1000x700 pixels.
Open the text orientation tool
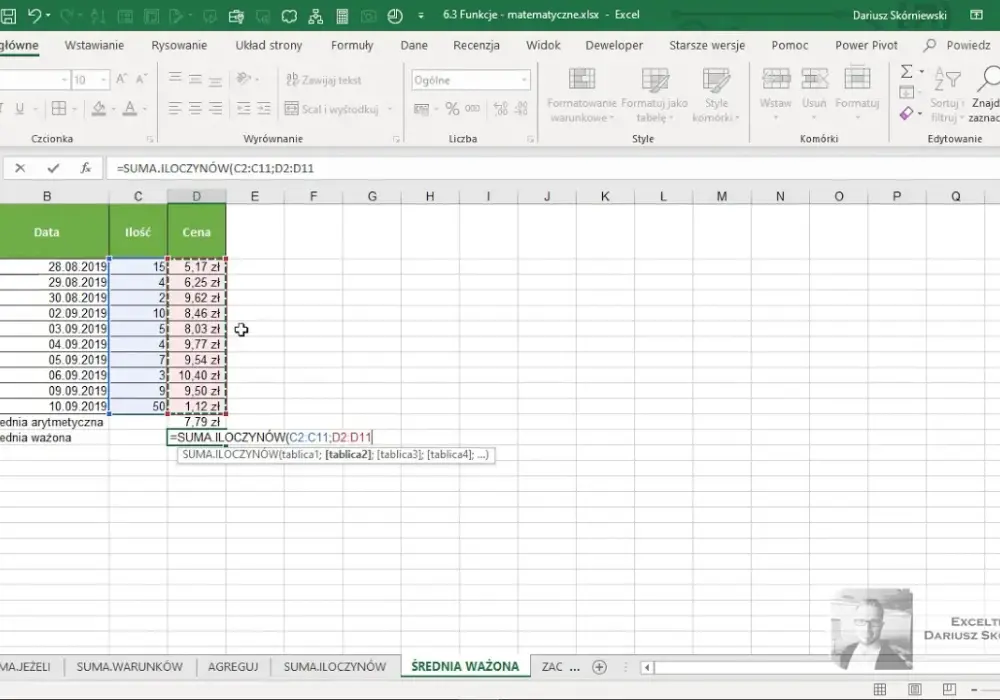pos(244,79)
